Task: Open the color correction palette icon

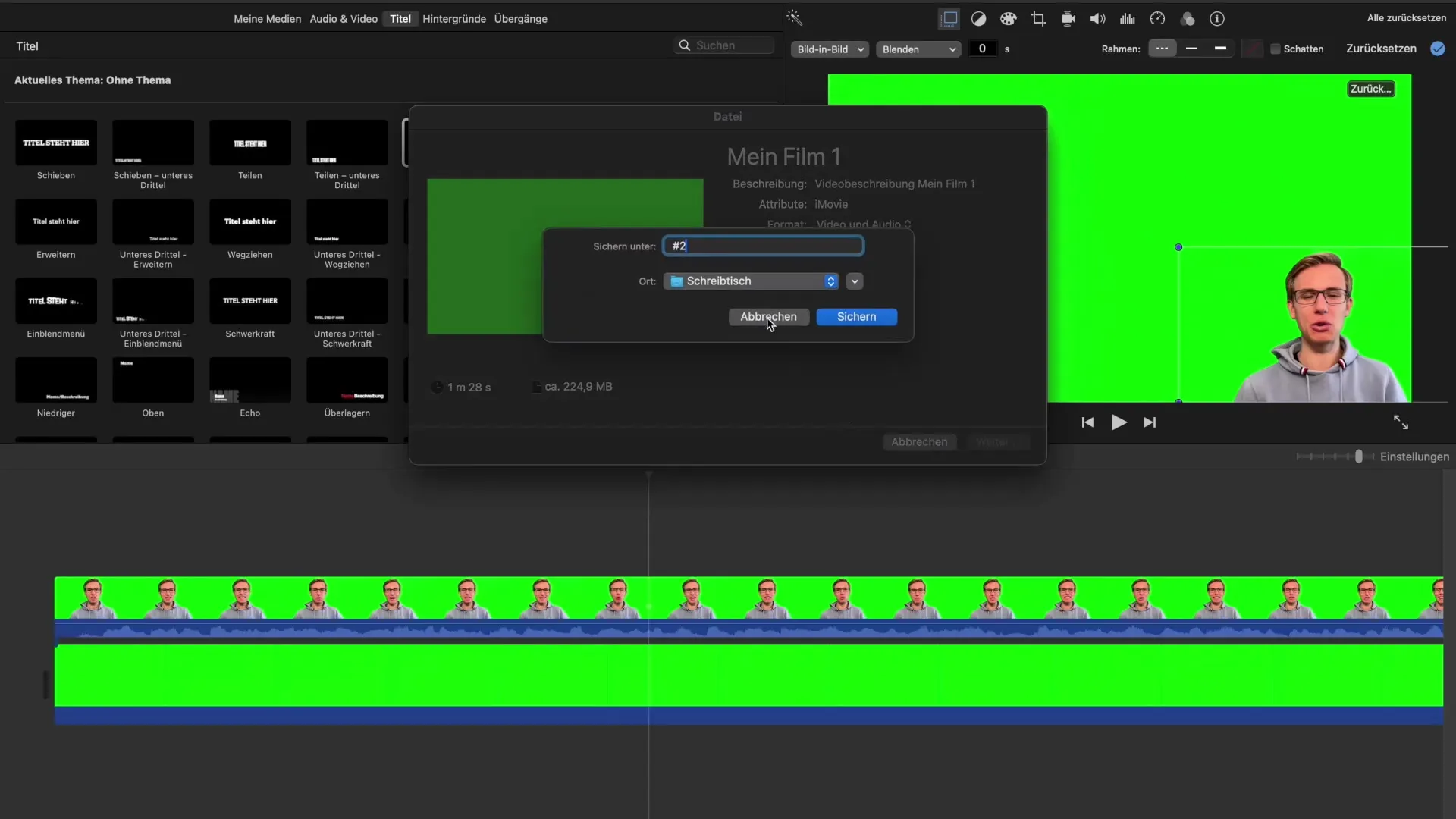Action: pyautogui.click(x=1008, y=19)
